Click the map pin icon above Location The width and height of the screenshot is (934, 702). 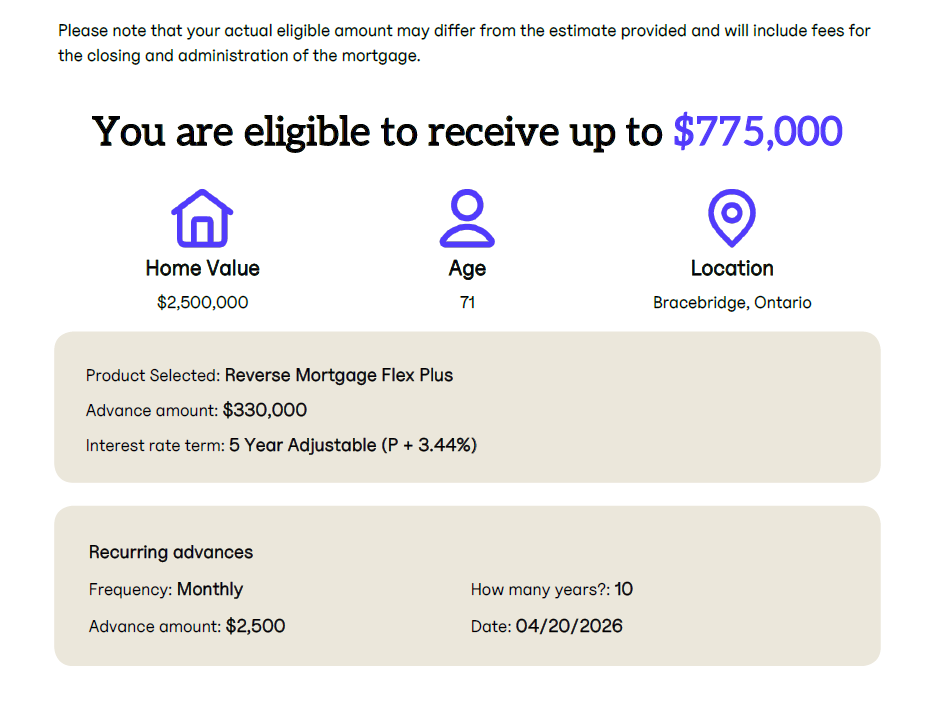coord(731,219)
